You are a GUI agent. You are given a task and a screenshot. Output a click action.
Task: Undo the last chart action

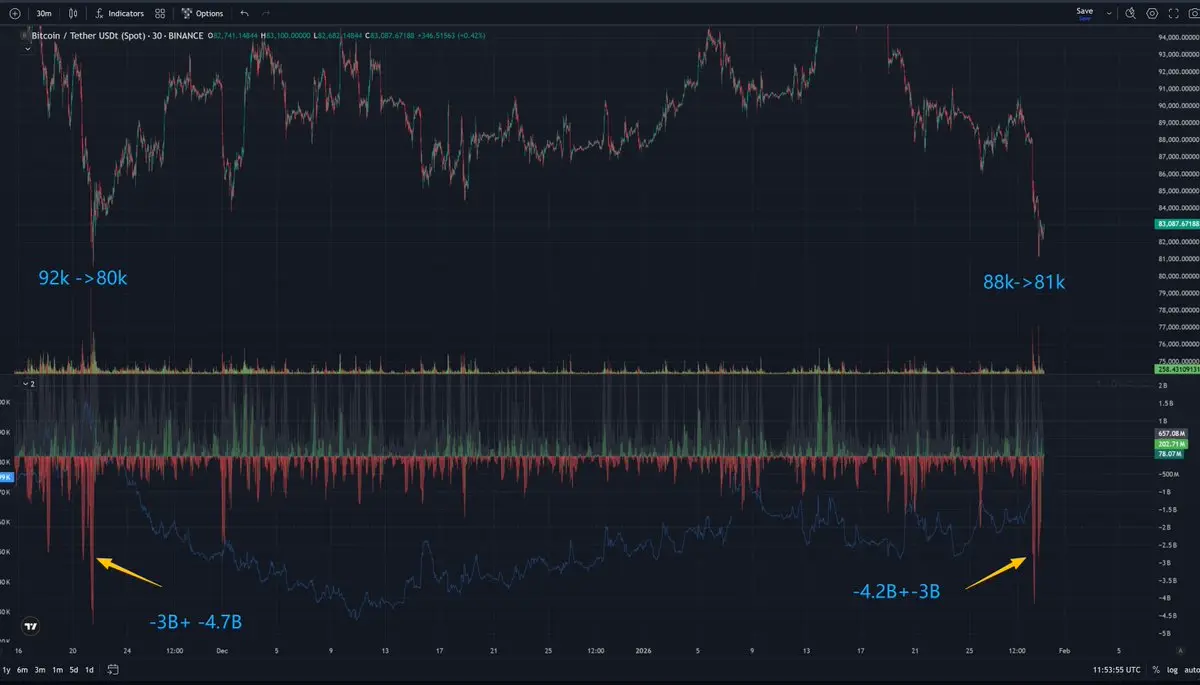(245, 13)
